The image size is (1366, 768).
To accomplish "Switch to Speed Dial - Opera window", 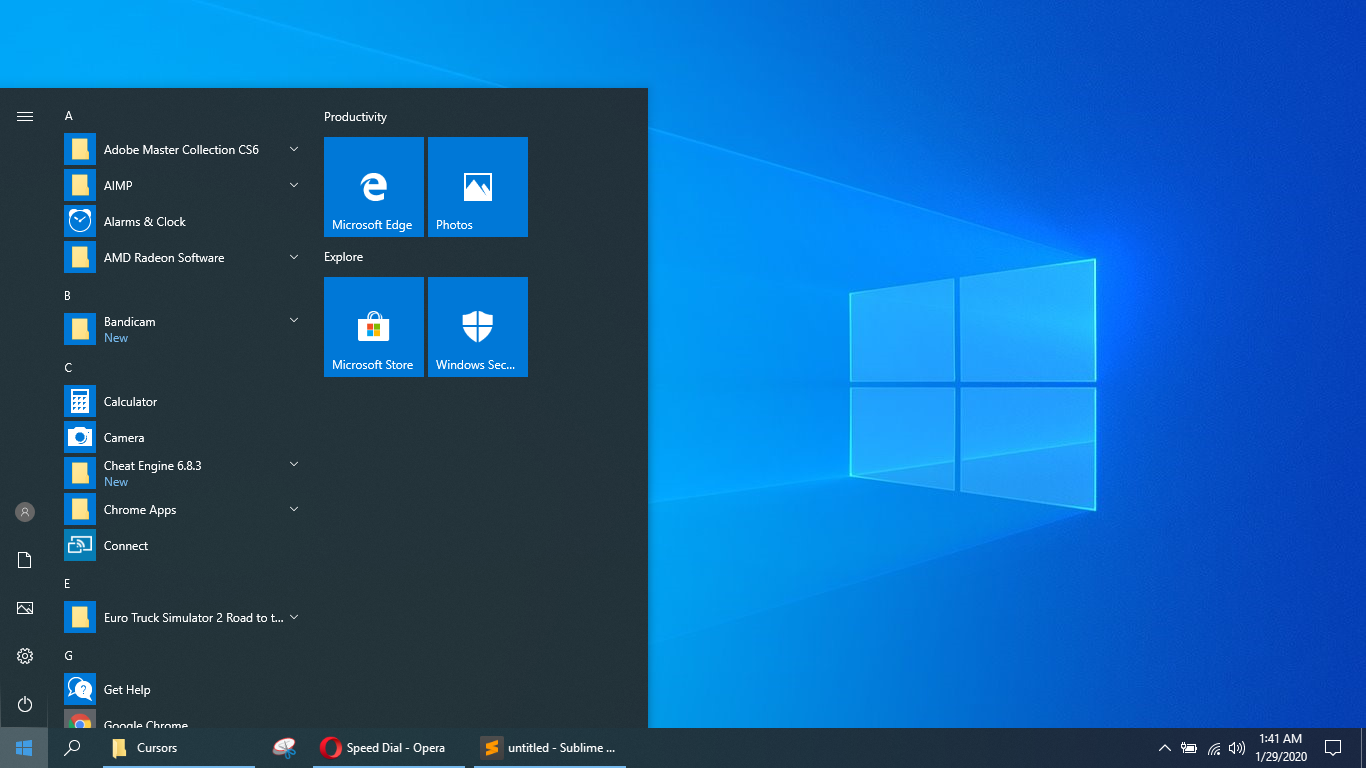I will pos(389,748).
